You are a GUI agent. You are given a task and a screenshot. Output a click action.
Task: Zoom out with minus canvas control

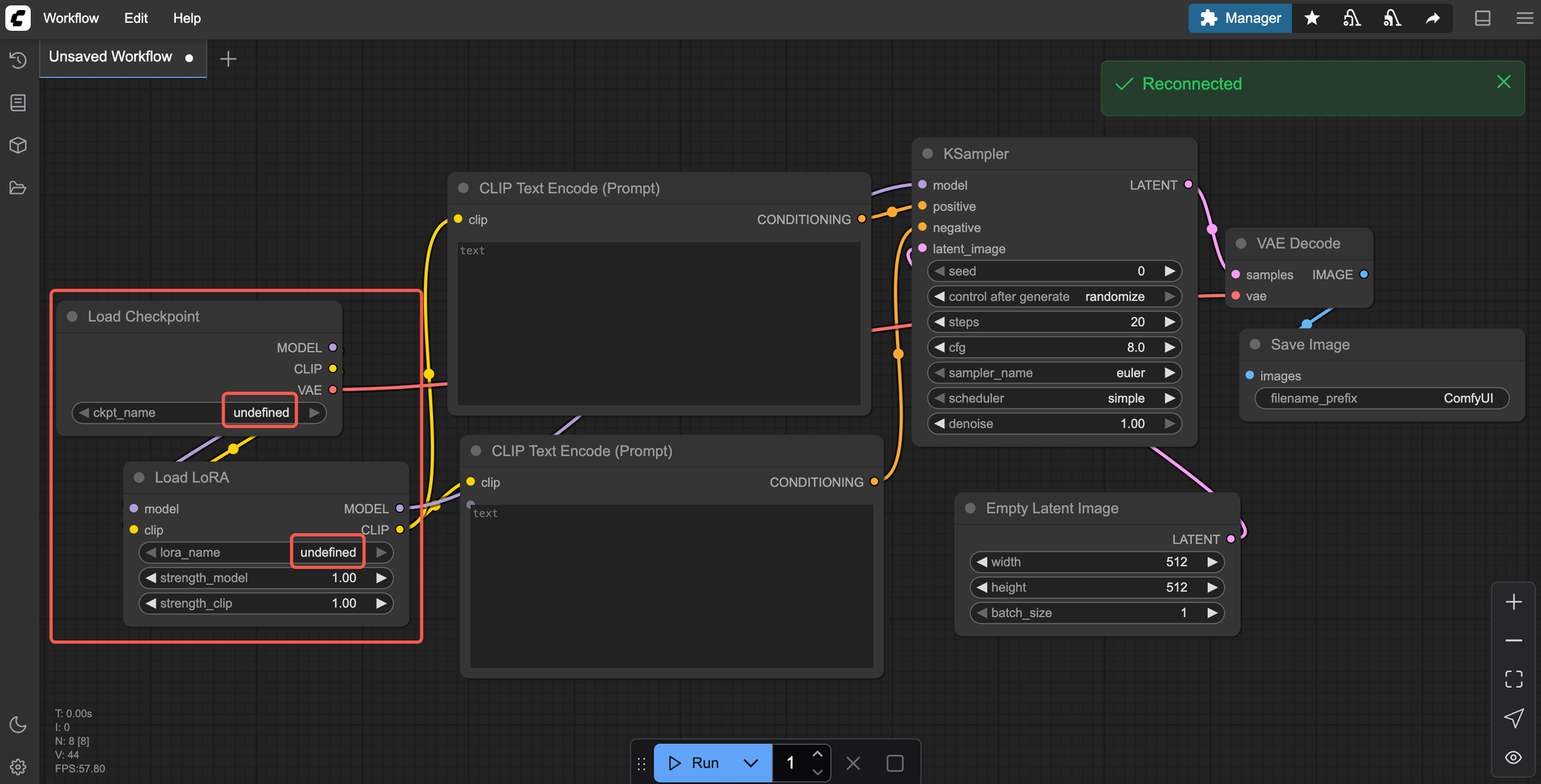click(x=1513, y=641)
